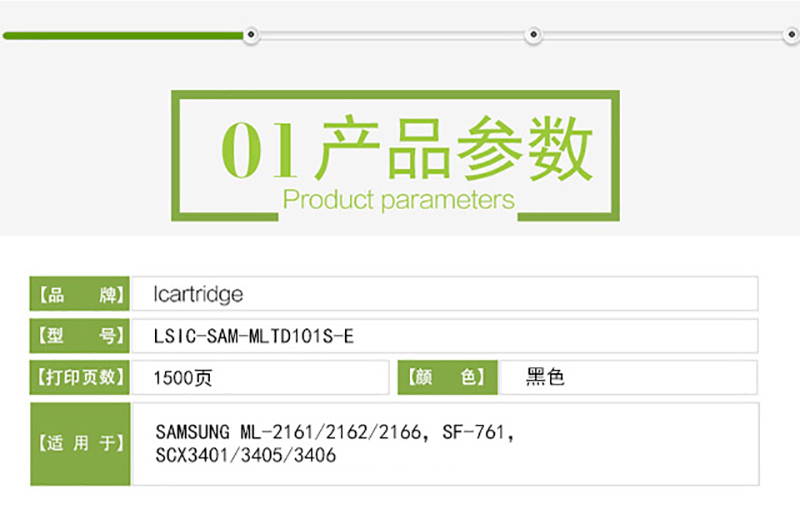Viewport: 800px width, 531px height.
Task: Click the grey track before the last dot
Action: pyautogui.click(x=662, y=35)
